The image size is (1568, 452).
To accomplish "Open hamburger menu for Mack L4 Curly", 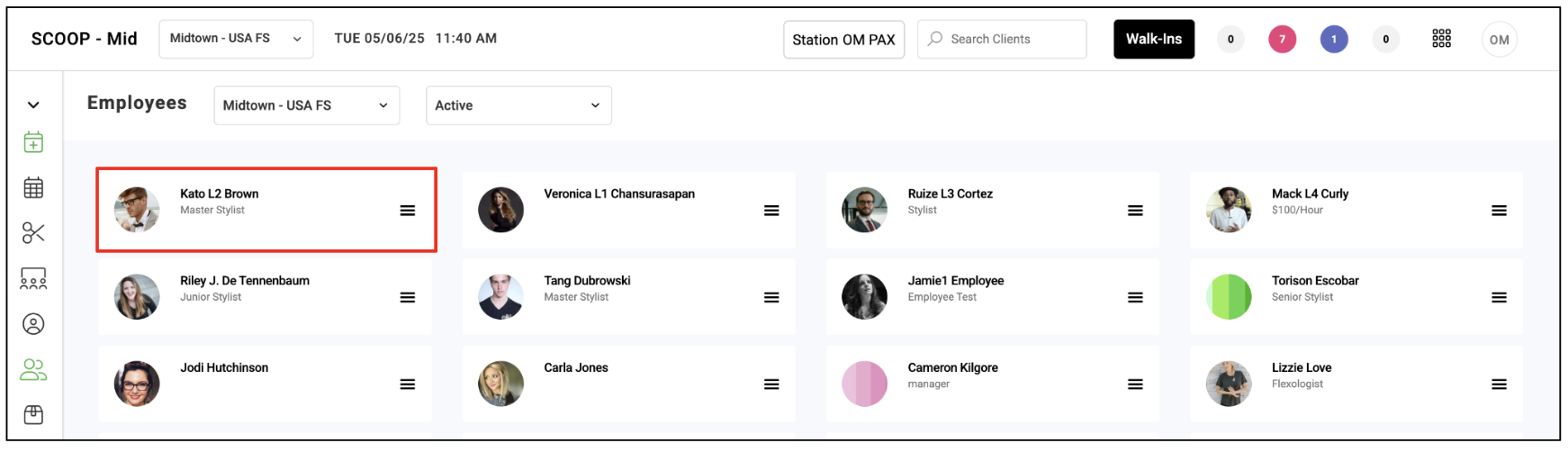I will [x=1499, y=211].
